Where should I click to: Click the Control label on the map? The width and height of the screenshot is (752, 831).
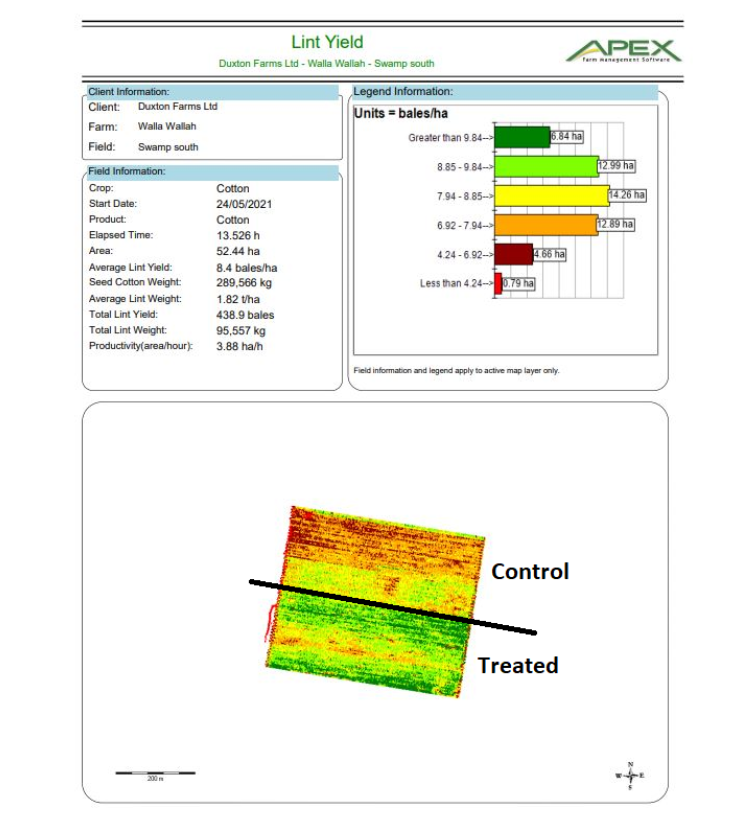(529, 571)
